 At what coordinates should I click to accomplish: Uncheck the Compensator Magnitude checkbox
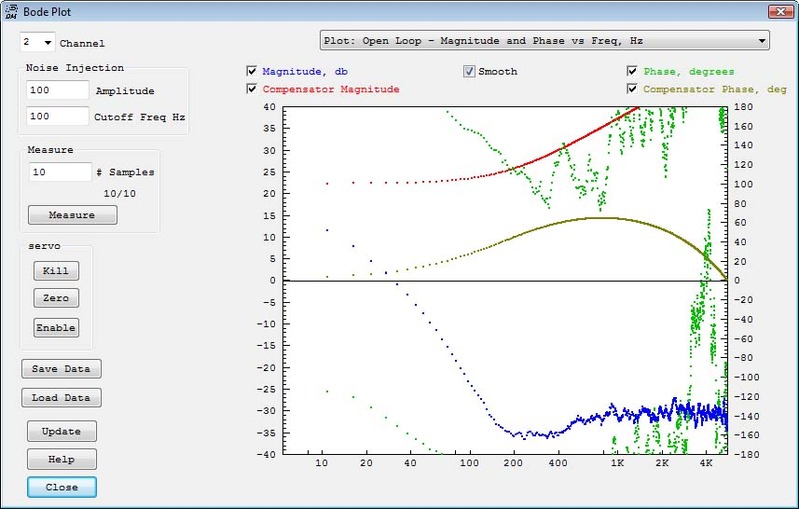tap(252, 89)
